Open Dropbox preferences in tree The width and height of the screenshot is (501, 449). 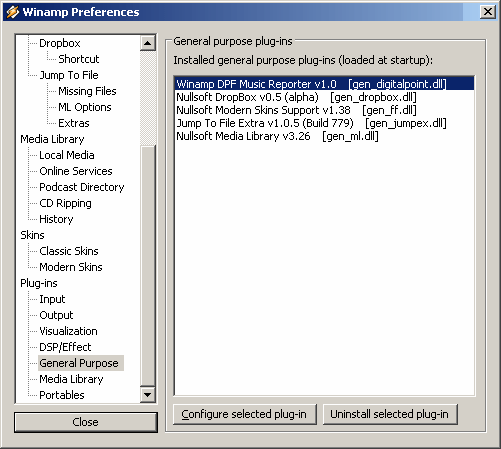[x=60, y=43]
